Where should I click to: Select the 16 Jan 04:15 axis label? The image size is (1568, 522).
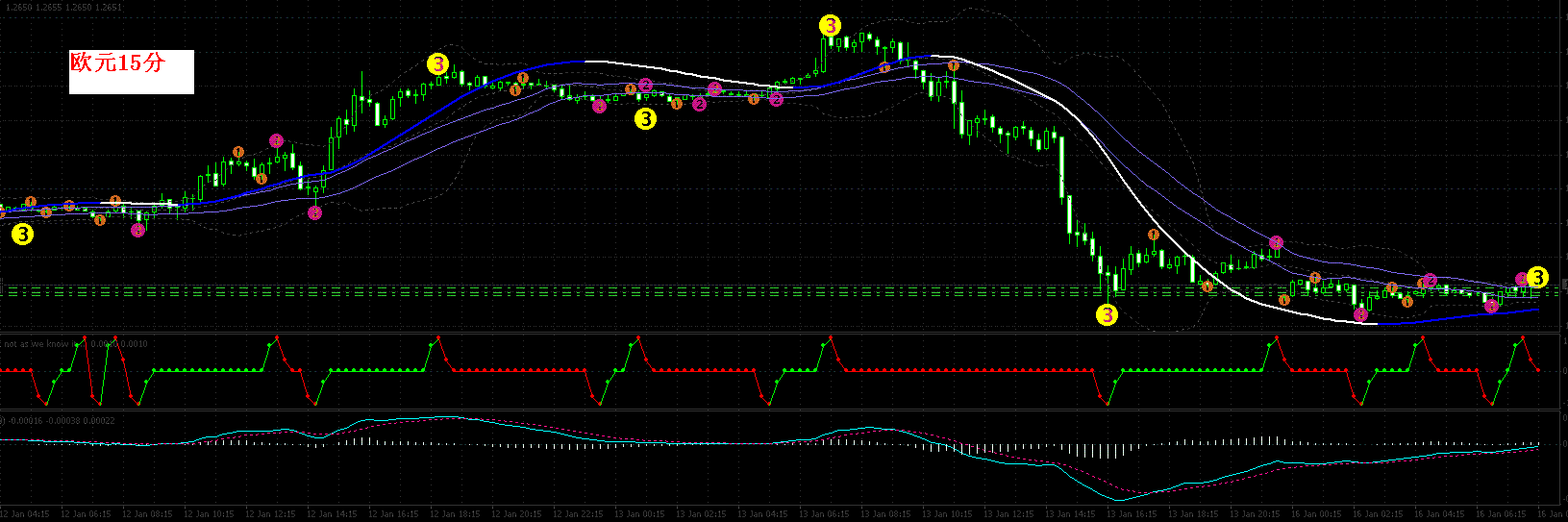point(1439,514)
